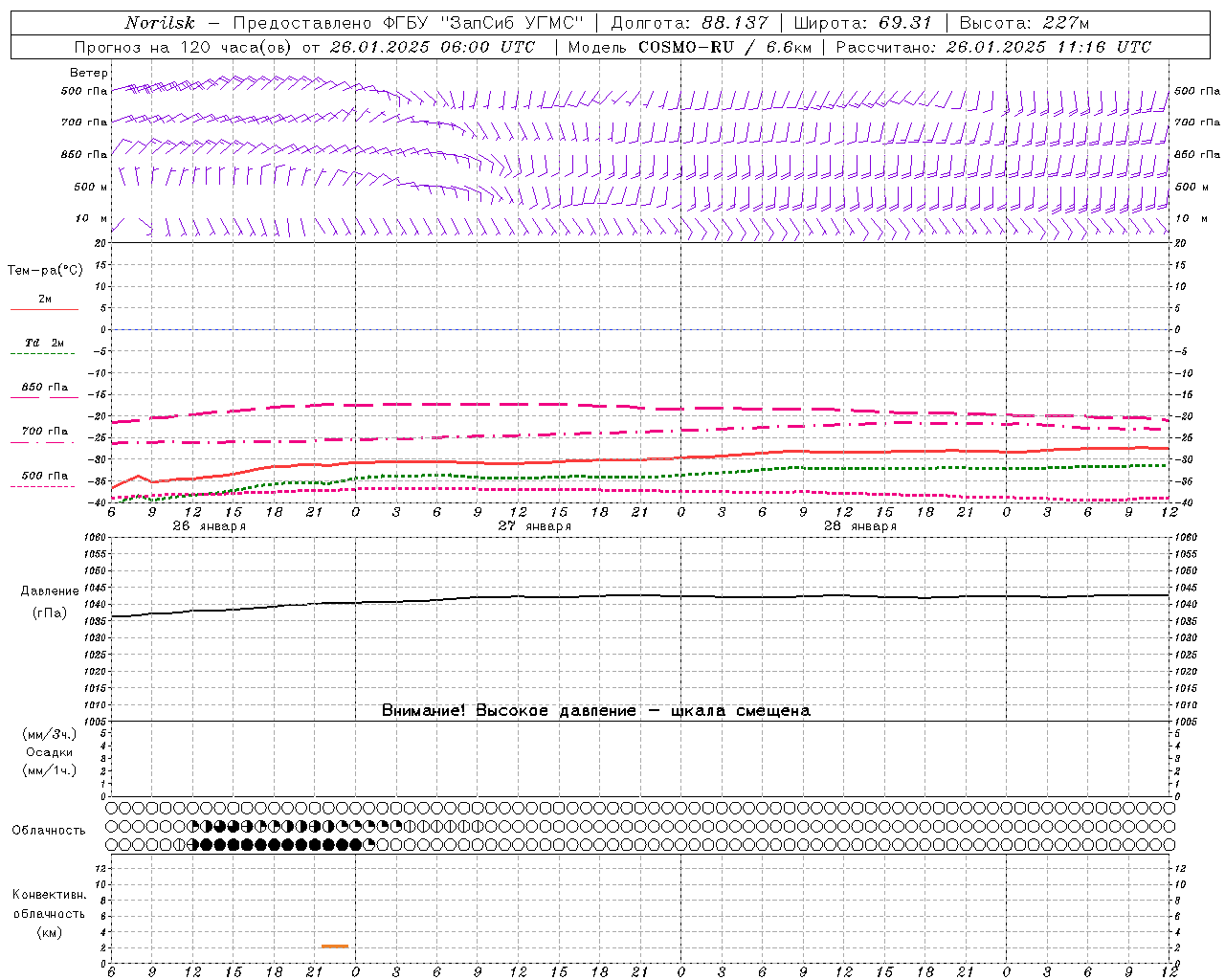The image size is (1225, 980).
Task: Click the 'Модель COSMO-RU / 6.6км' label
Action: point(690,47)
